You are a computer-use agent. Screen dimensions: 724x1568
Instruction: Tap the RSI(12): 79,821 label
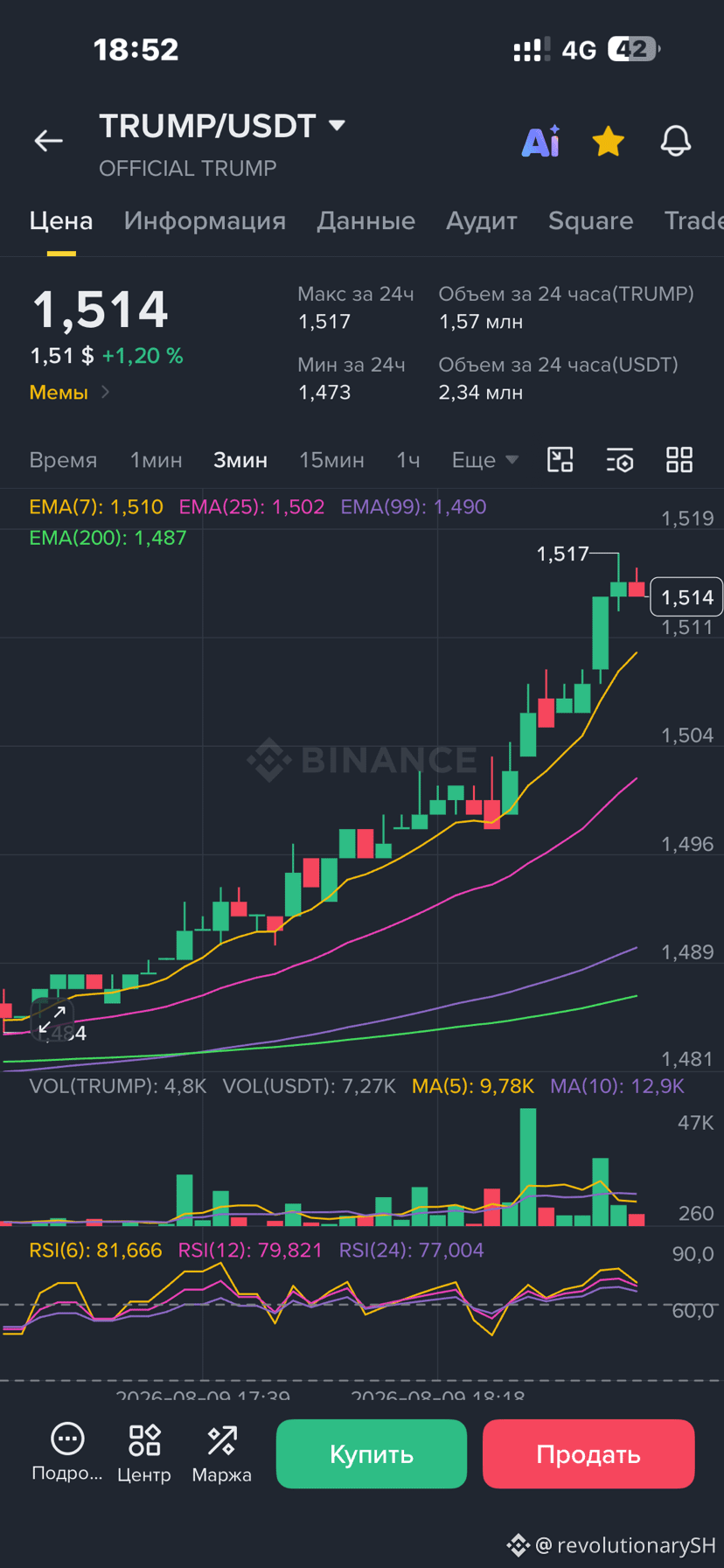tap(250, 1251)
